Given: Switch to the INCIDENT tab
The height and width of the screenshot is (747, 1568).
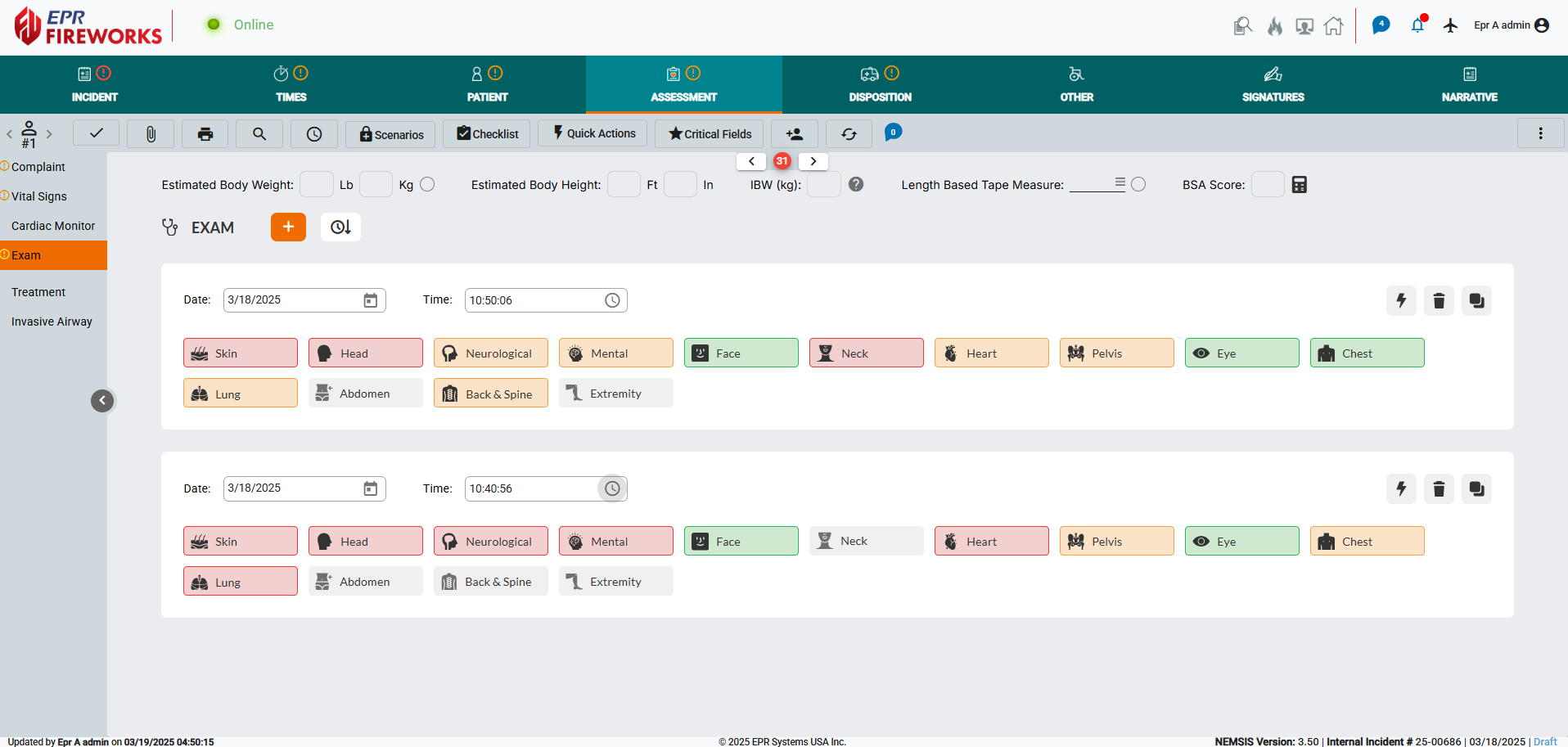Looking at the screenshot, I should point(95,84).
